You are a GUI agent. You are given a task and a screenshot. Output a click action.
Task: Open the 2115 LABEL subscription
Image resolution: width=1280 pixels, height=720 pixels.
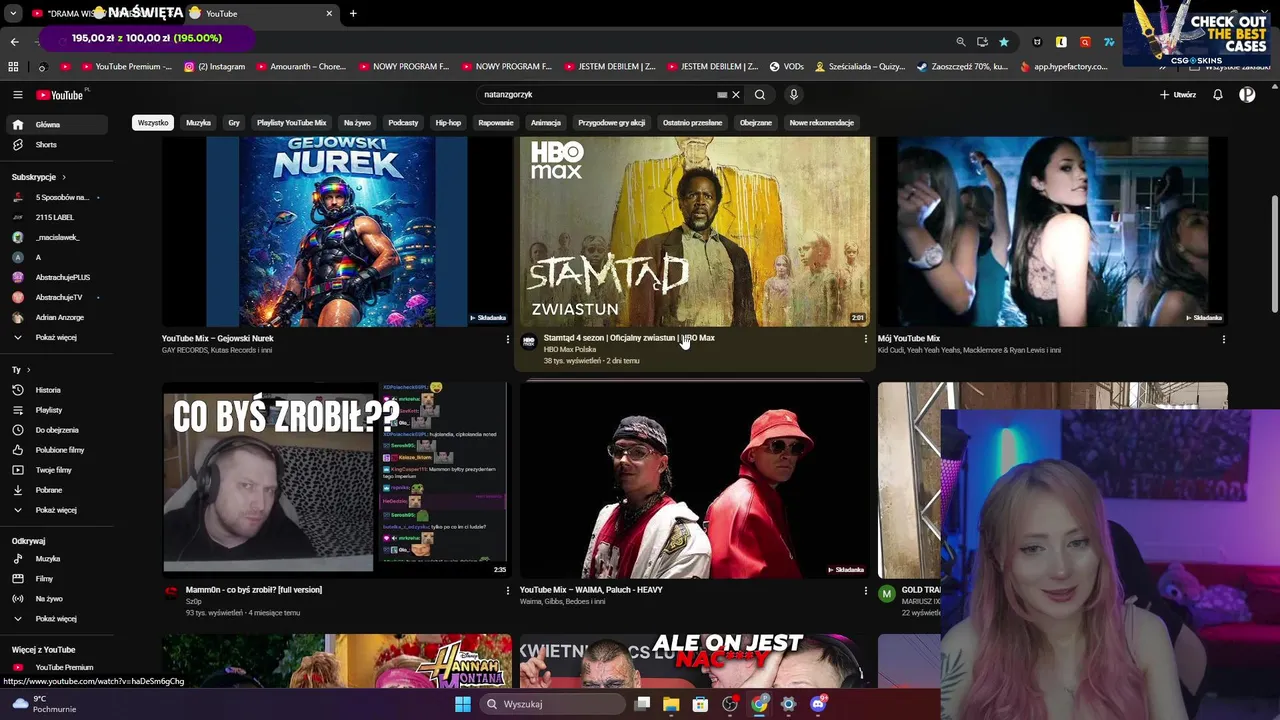[55, 217]
